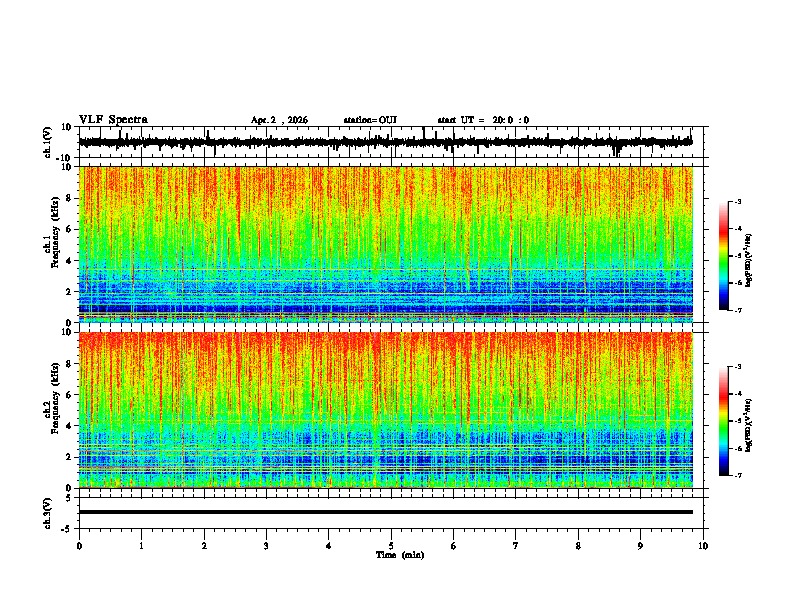This screenshot has width=792, height=612.
Task: Click the flat ch.3 voltage trace line
Action: (386, 512)
